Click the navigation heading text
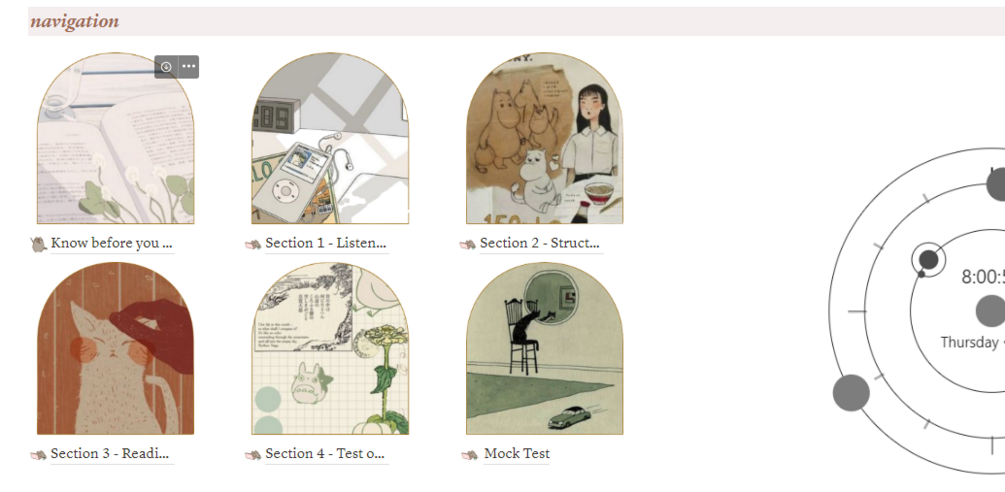The height and width of the screenshot is (492, 1005). (x=74, y=21)
